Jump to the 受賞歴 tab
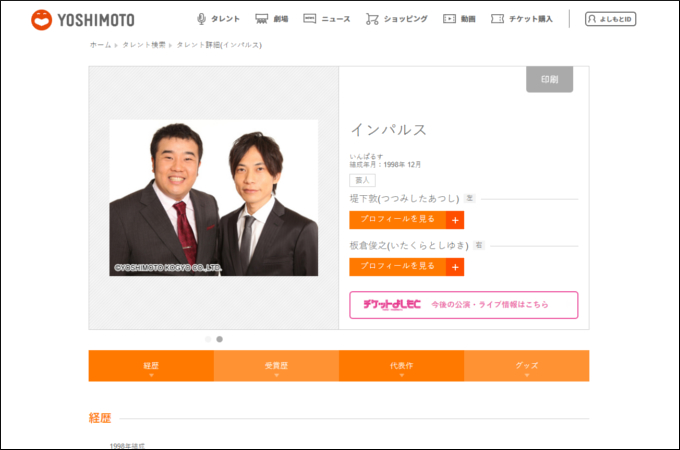 276,366
